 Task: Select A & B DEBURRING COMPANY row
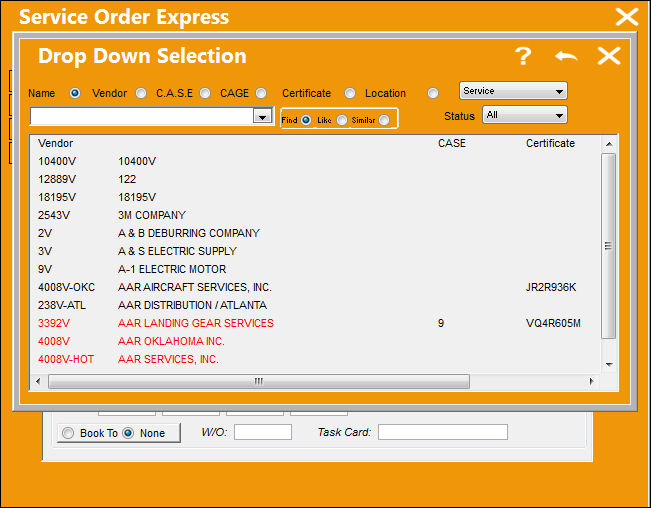[316, 233]
